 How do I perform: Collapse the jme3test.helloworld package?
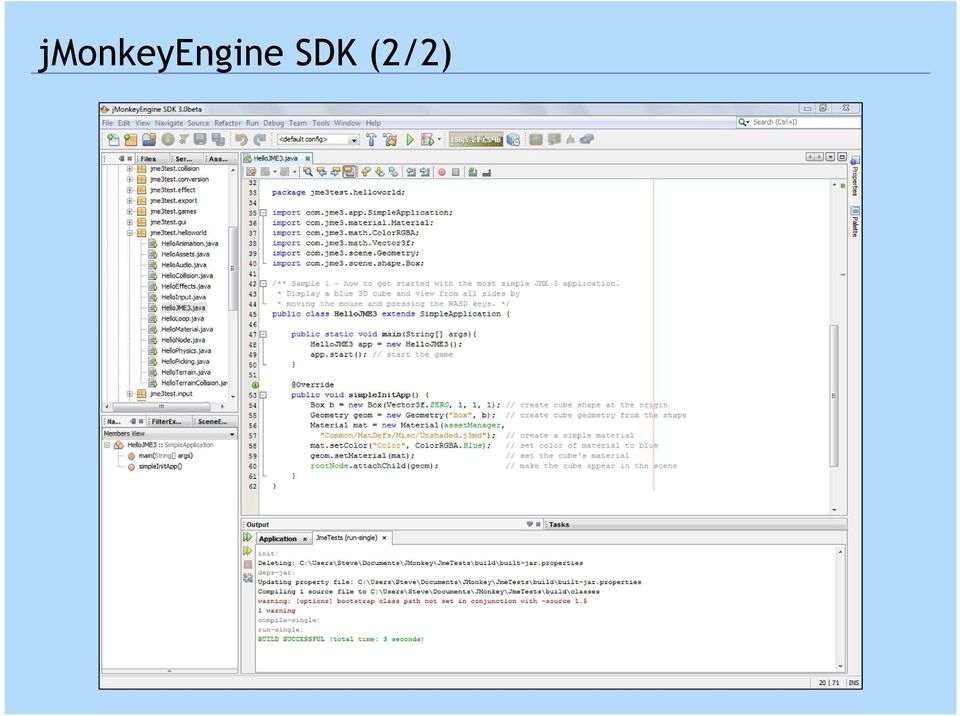tap(130, 233)
